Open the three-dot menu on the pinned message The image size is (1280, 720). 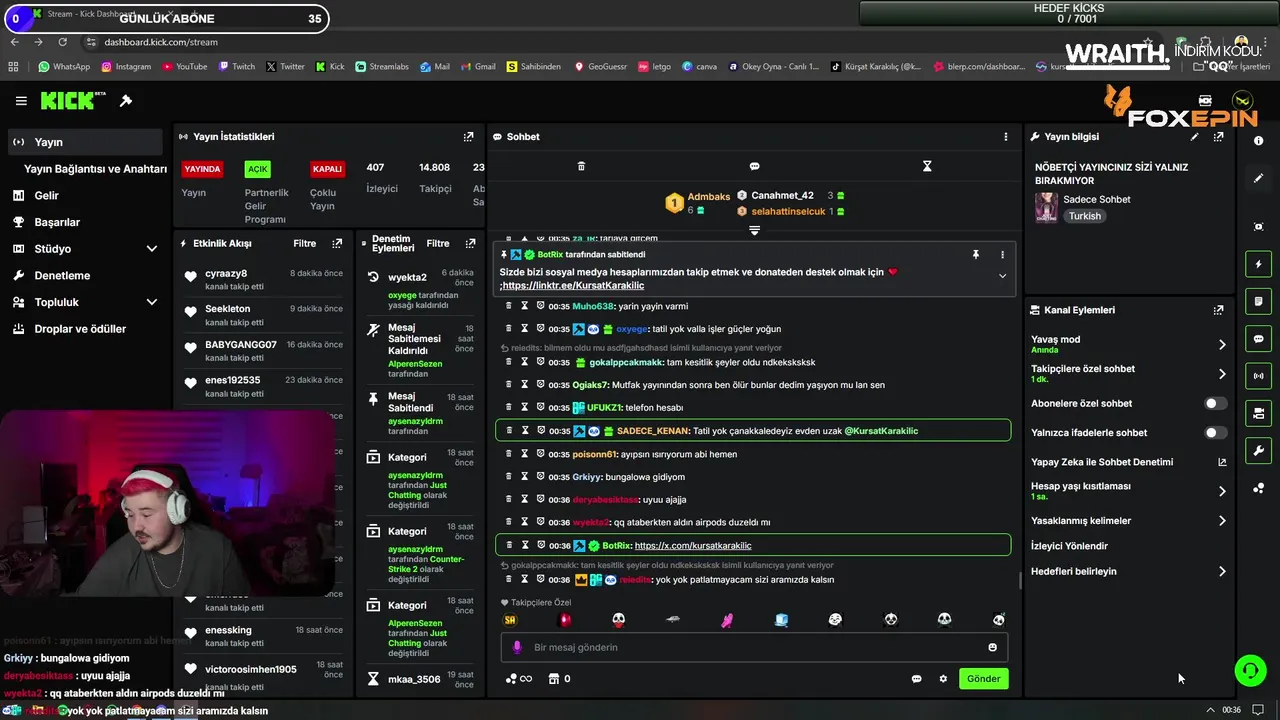coord(1002,255)
